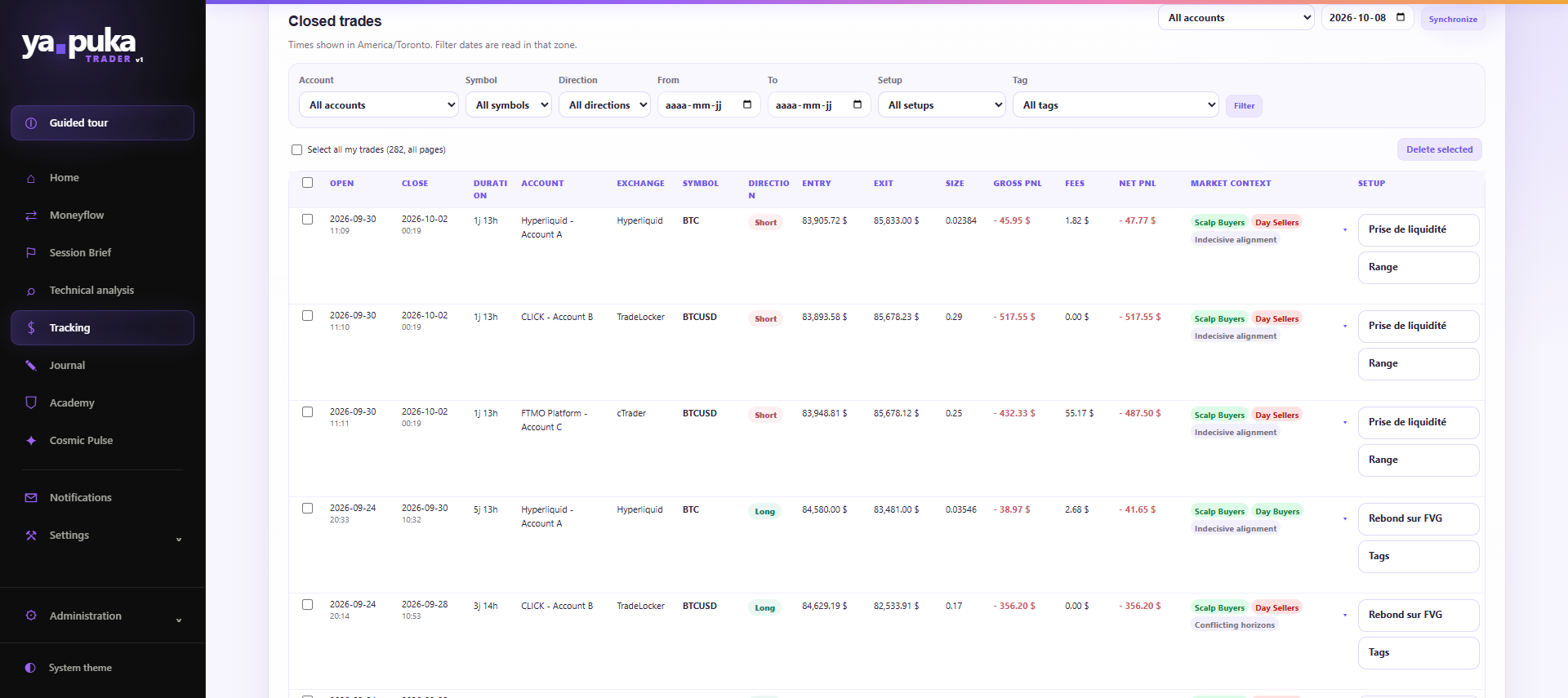Screen dimensions: 1568x698
Task: Select the FTMO Platform Account C trade checkbox
Action: click(307, 412)
